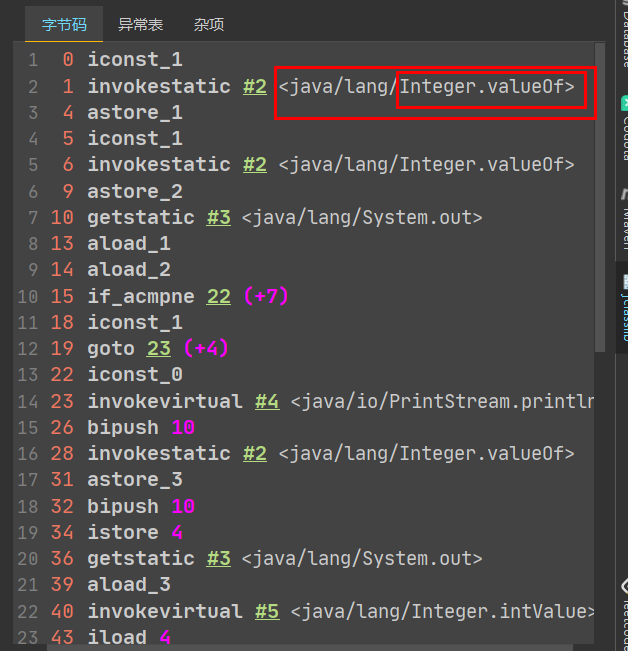Open the Database tool window in sidebar
628x651 pixels.
[624, 35]
